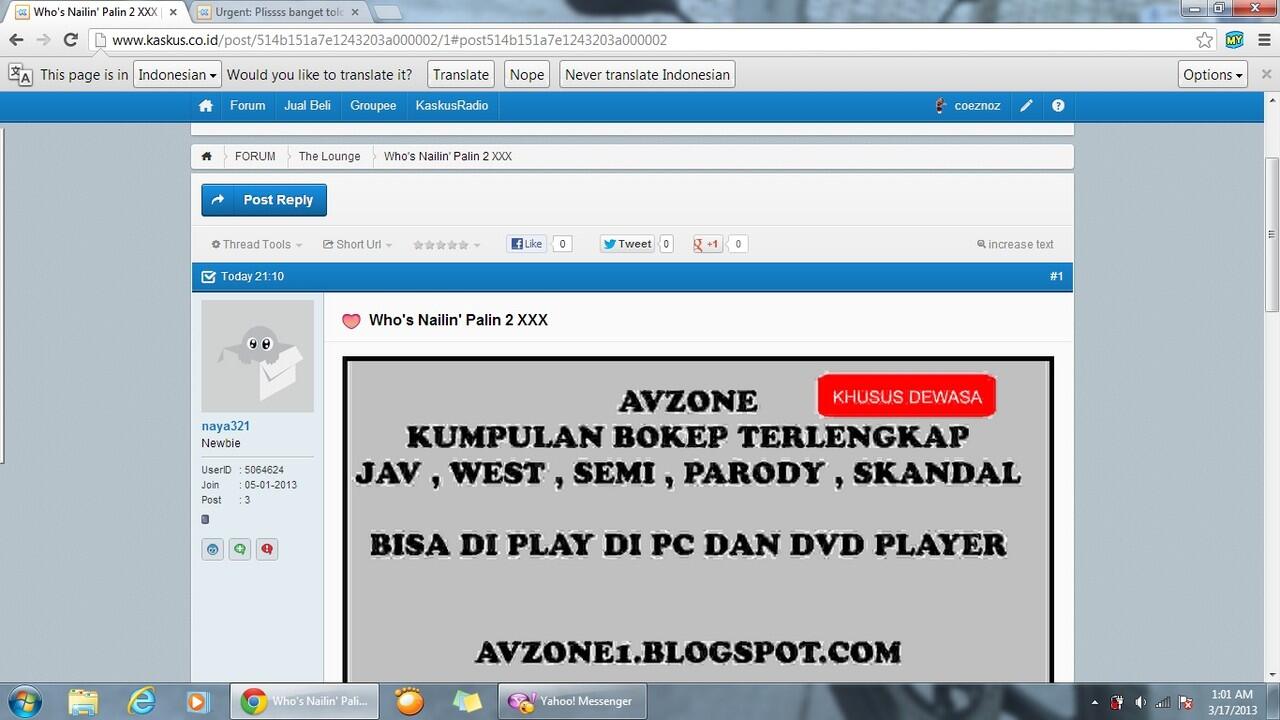
Task: Click the green reputation icon under naya321
Action: click(x=240, y=549)
